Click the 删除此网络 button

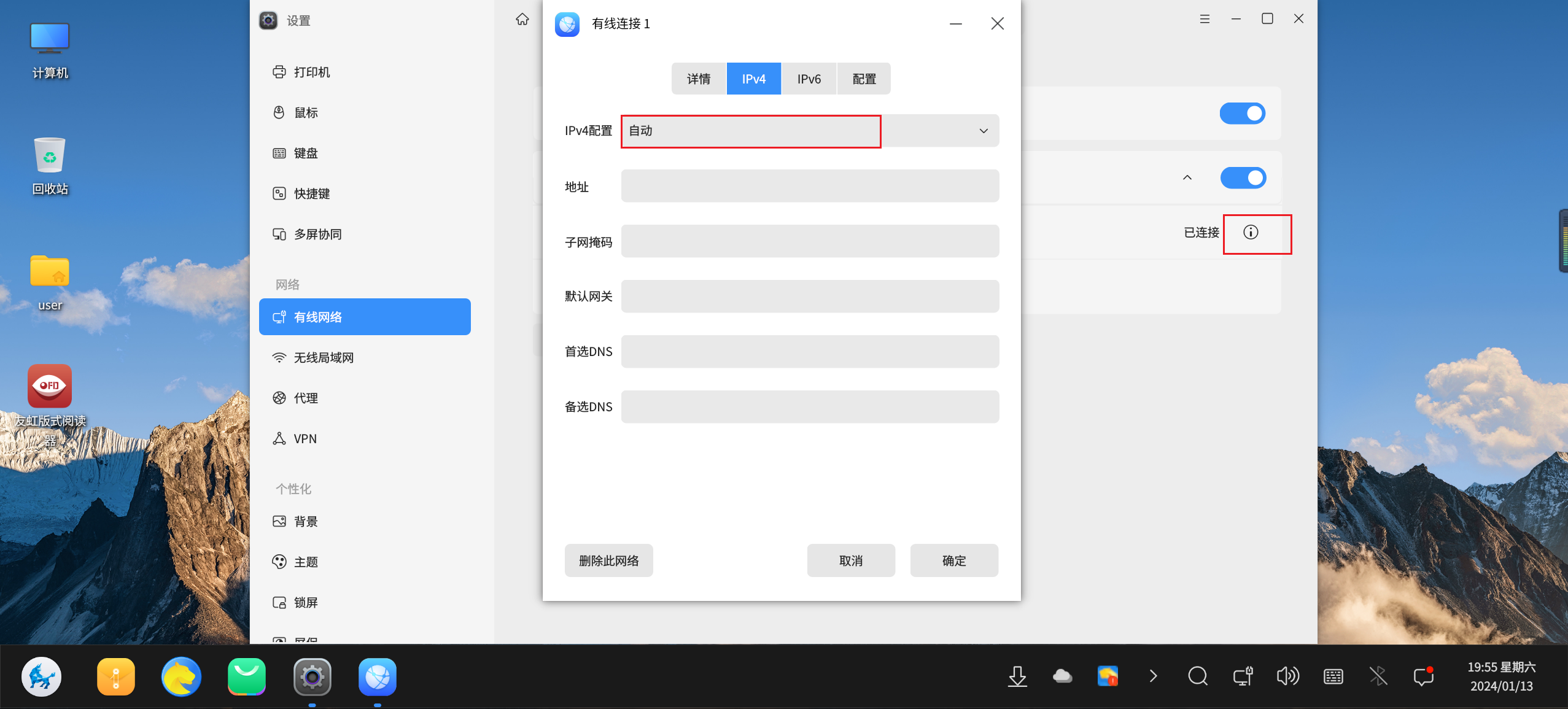608,560
